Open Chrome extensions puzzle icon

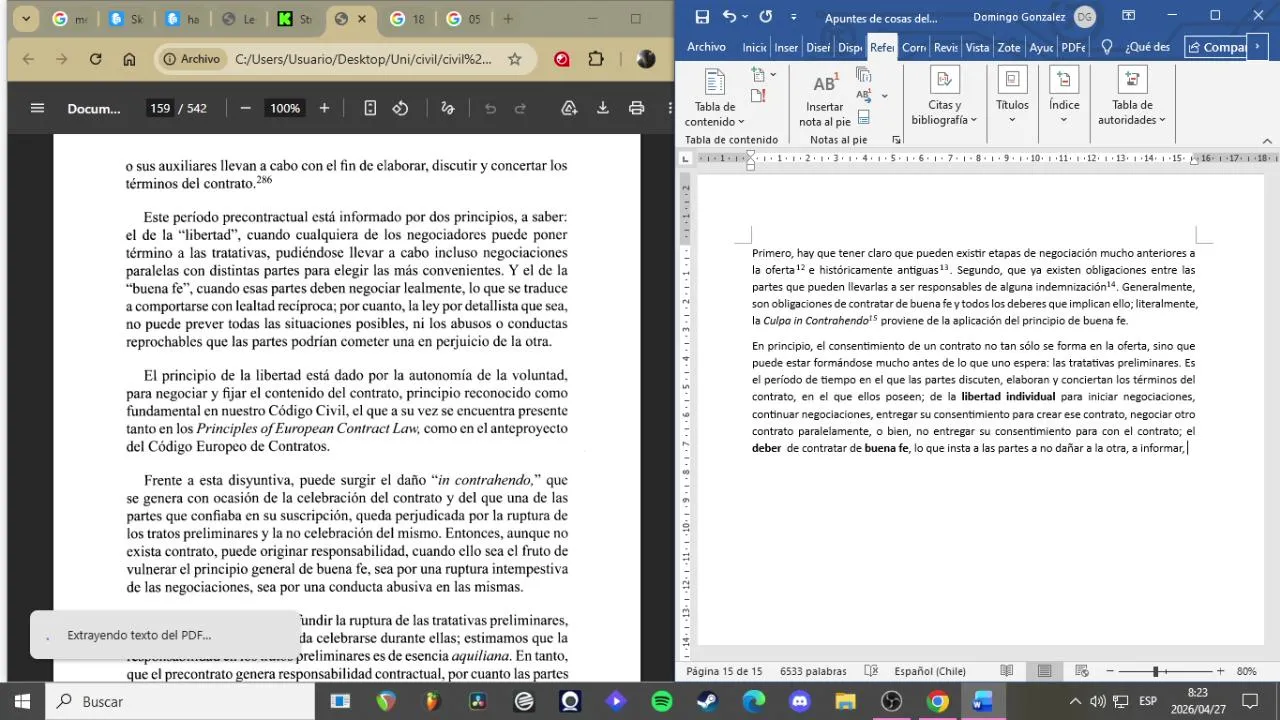coord(597,59)
